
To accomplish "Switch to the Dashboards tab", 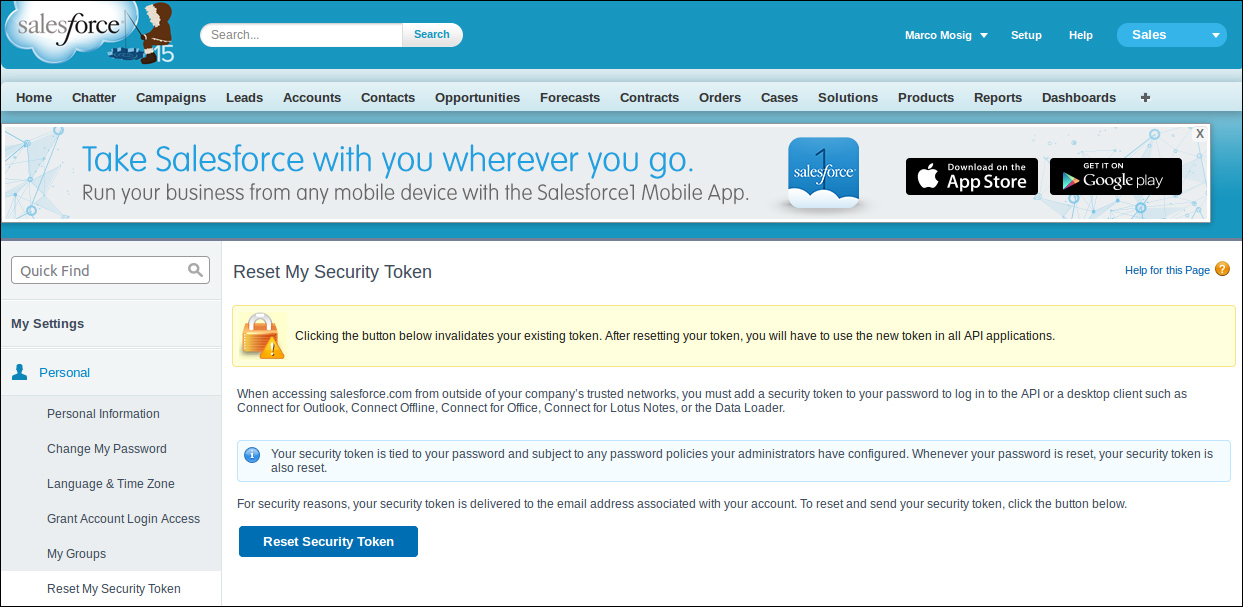I will point(1078,97).
